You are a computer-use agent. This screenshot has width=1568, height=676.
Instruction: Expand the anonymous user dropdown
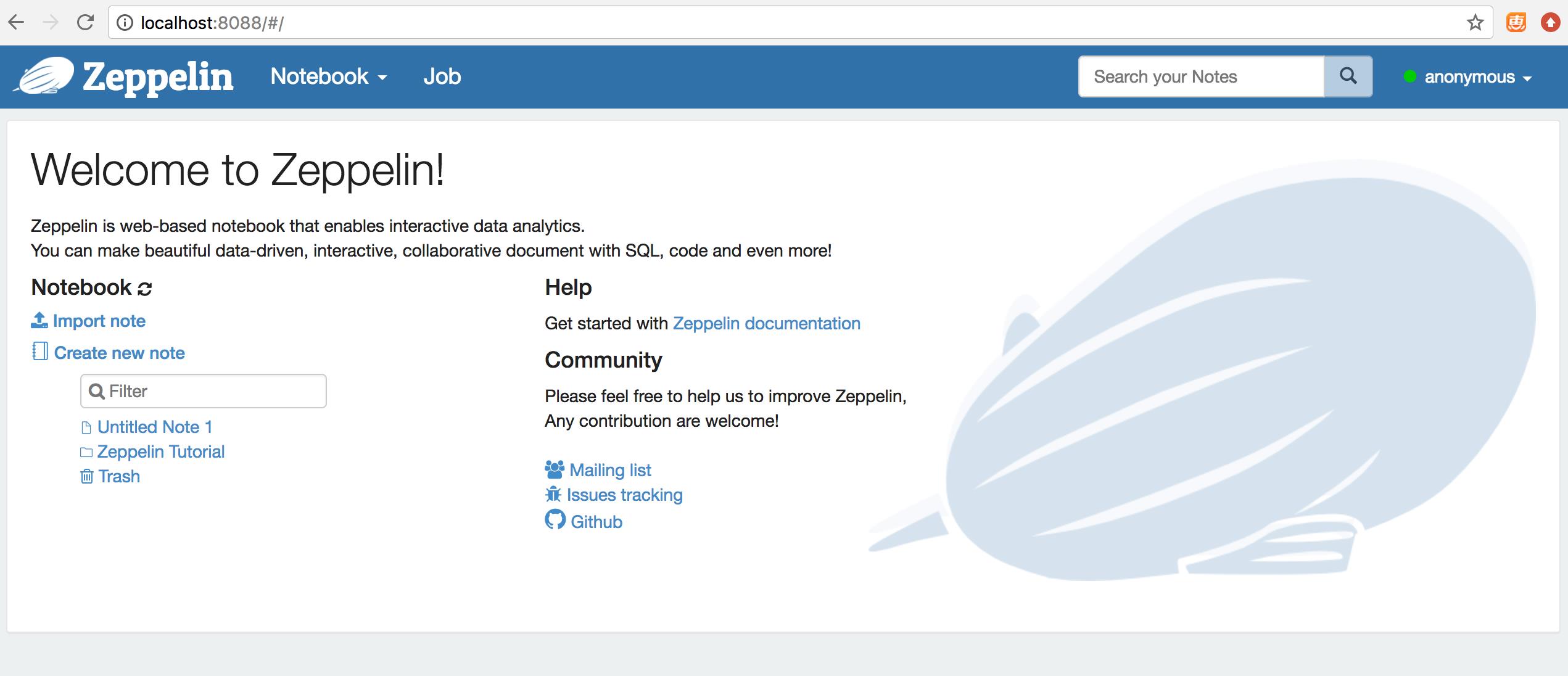tap(1478, 77)
